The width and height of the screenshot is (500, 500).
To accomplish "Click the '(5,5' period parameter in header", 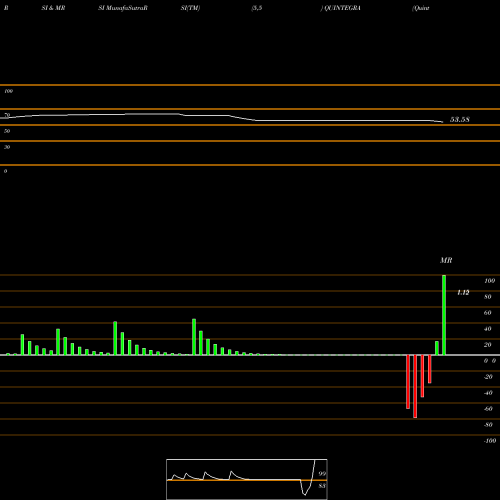I will (x=257, y=8).
